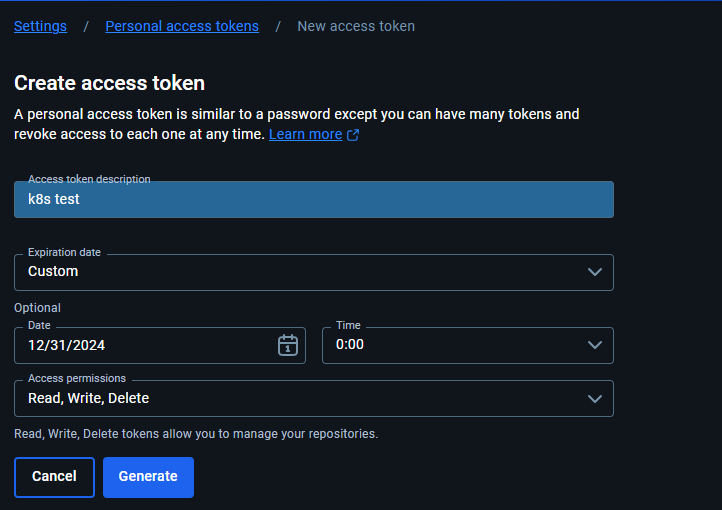Click the Expiration date field label

pyautogui.click(x=64, y=252)
